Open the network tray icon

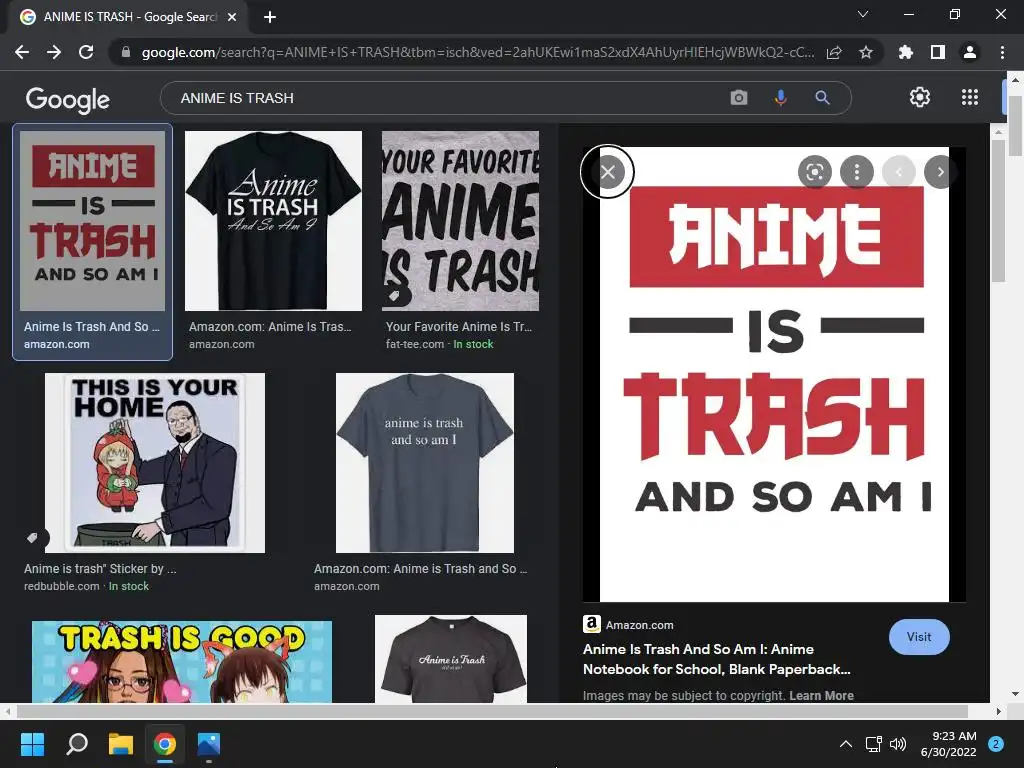873,744
